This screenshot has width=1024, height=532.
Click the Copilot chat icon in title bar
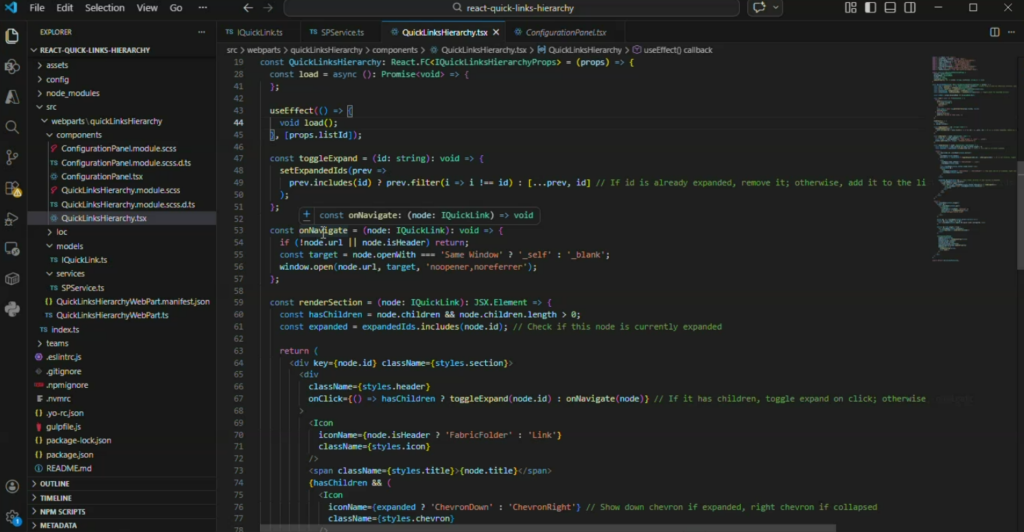point(759,8)
